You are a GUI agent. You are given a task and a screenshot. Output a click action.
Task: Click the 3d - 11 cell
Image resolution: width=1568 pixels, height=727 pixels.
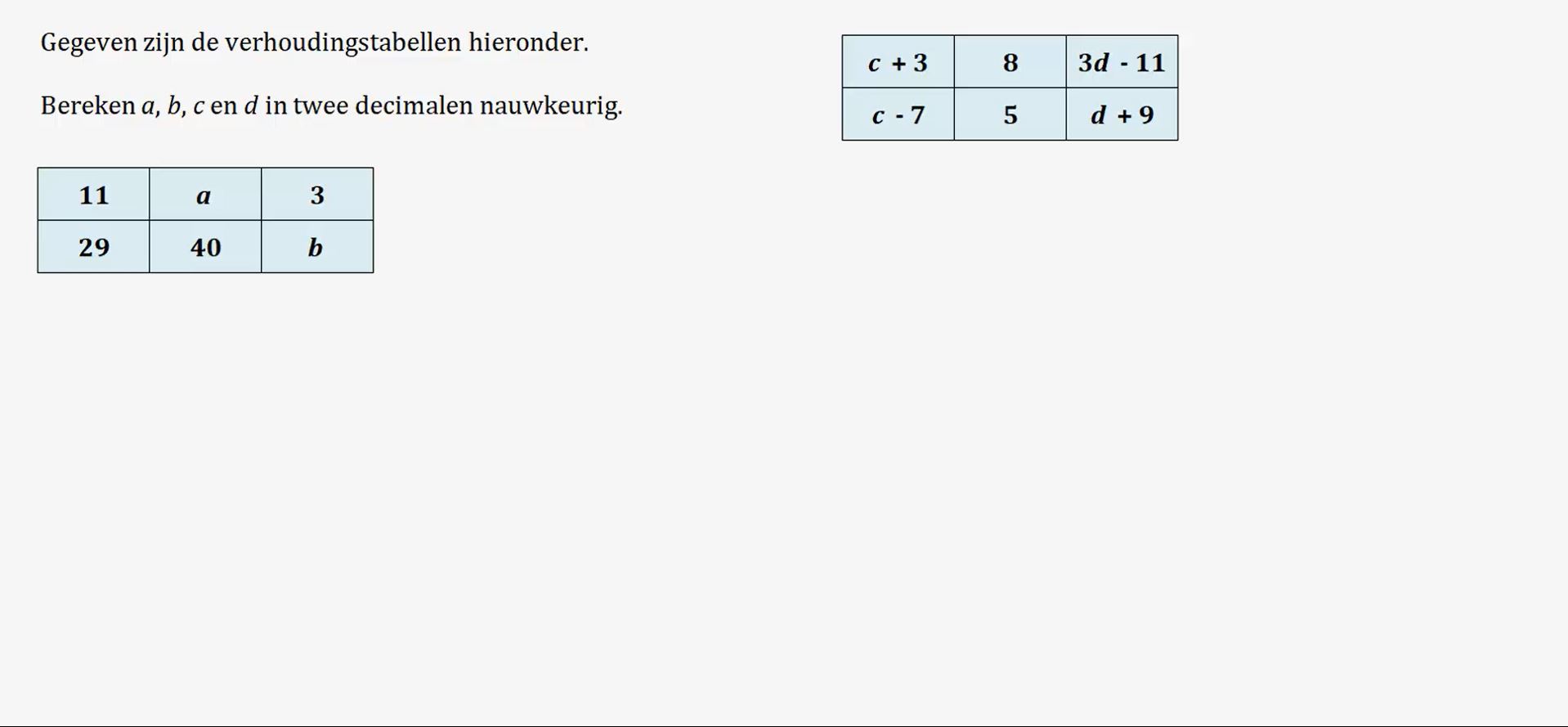pos(1122,61)
